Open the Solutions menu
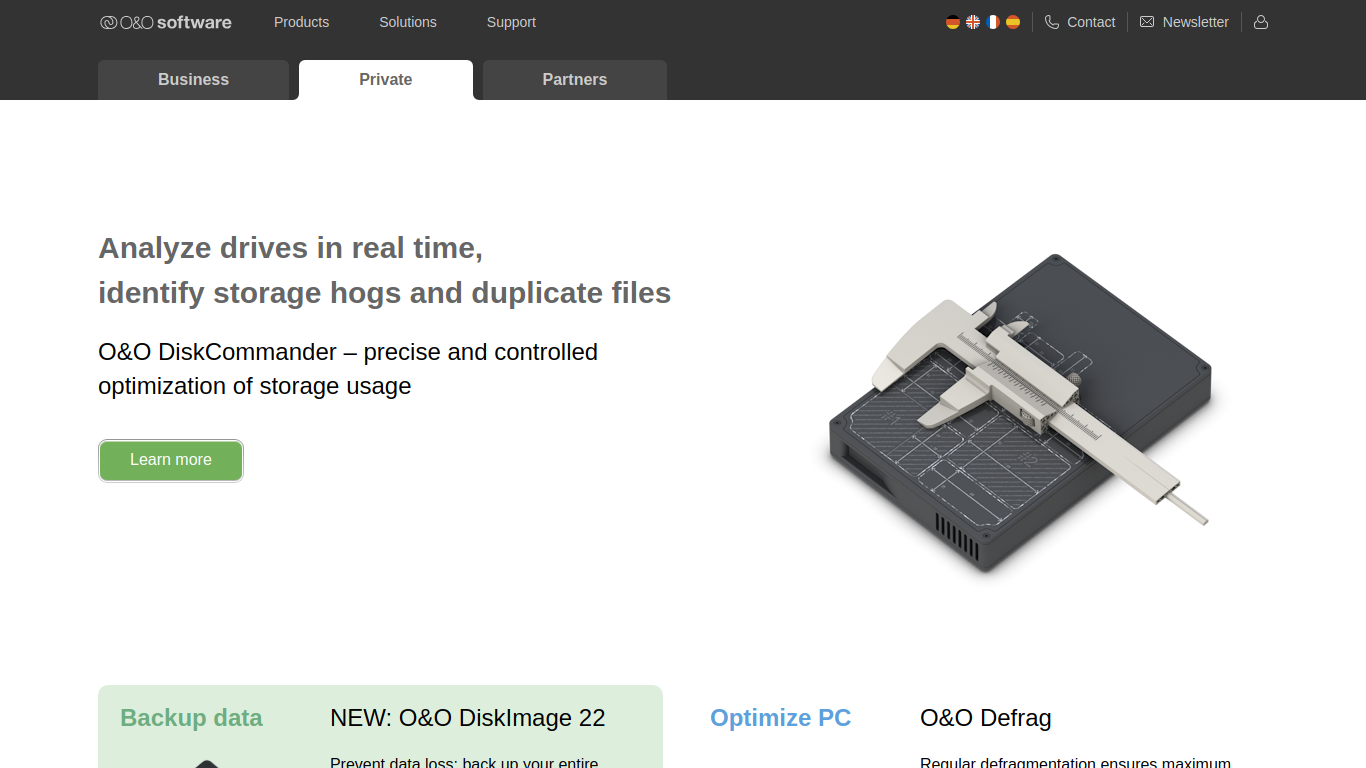Image resolution: width=1366 pixels, height=768 pixels. point(408,22)
